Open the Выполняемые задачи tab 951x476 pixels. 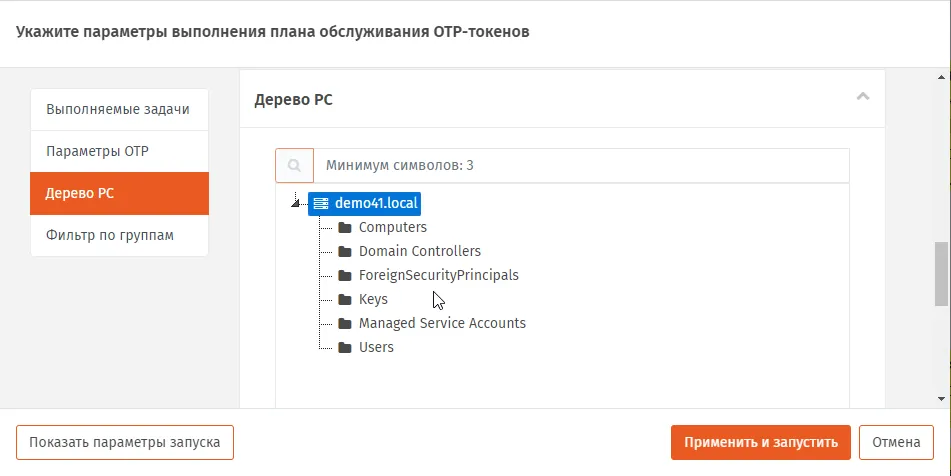[x=119, y=110]
